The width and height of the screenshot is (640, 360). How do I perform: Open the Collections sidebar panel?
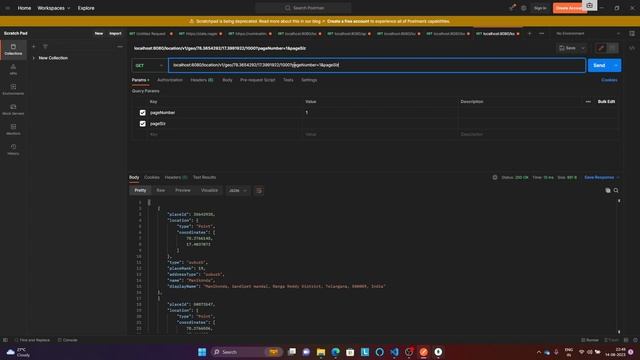[13, 49]
